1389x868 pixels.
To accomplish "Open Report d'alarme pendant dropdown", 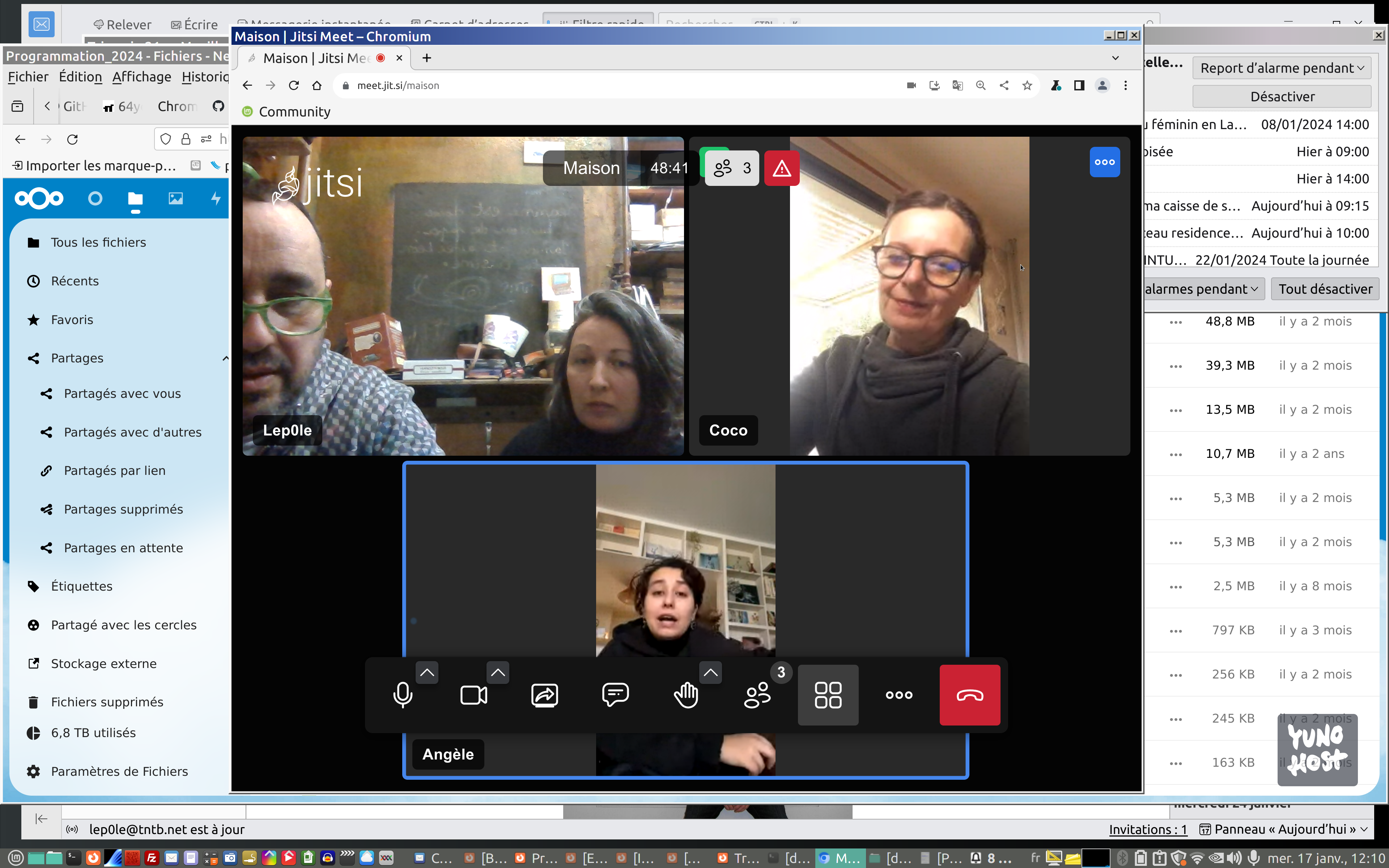I will pos(1282,68).
